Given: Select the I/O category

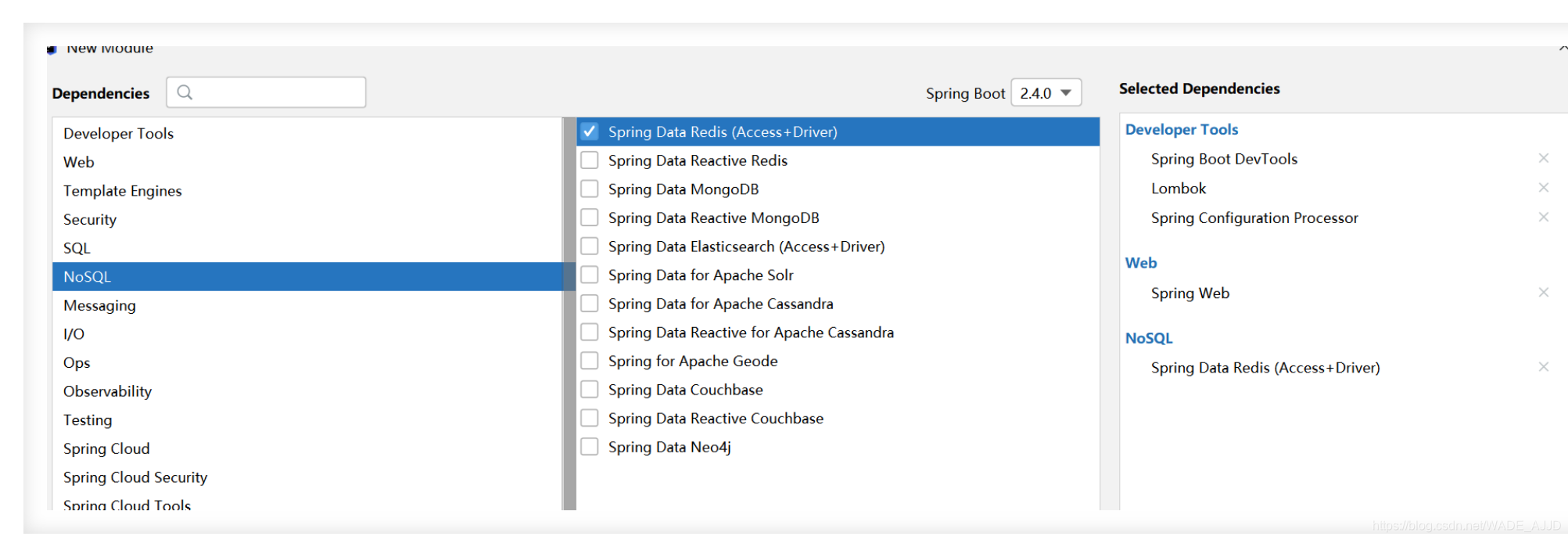Looking at the screenshot, I should [307, 334].
